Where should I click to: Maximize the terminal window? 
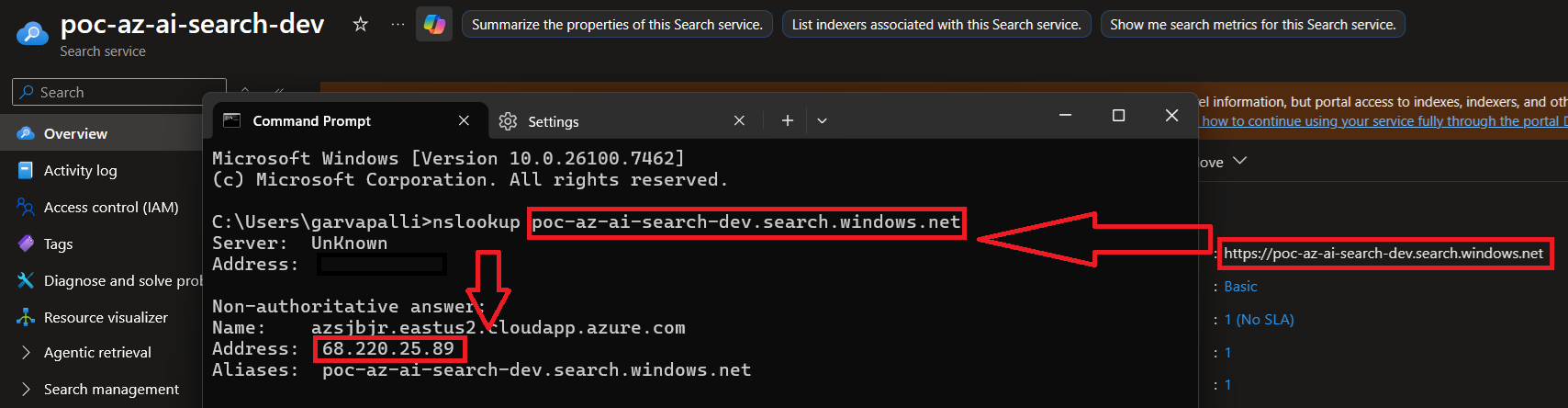coord(1118,115)
